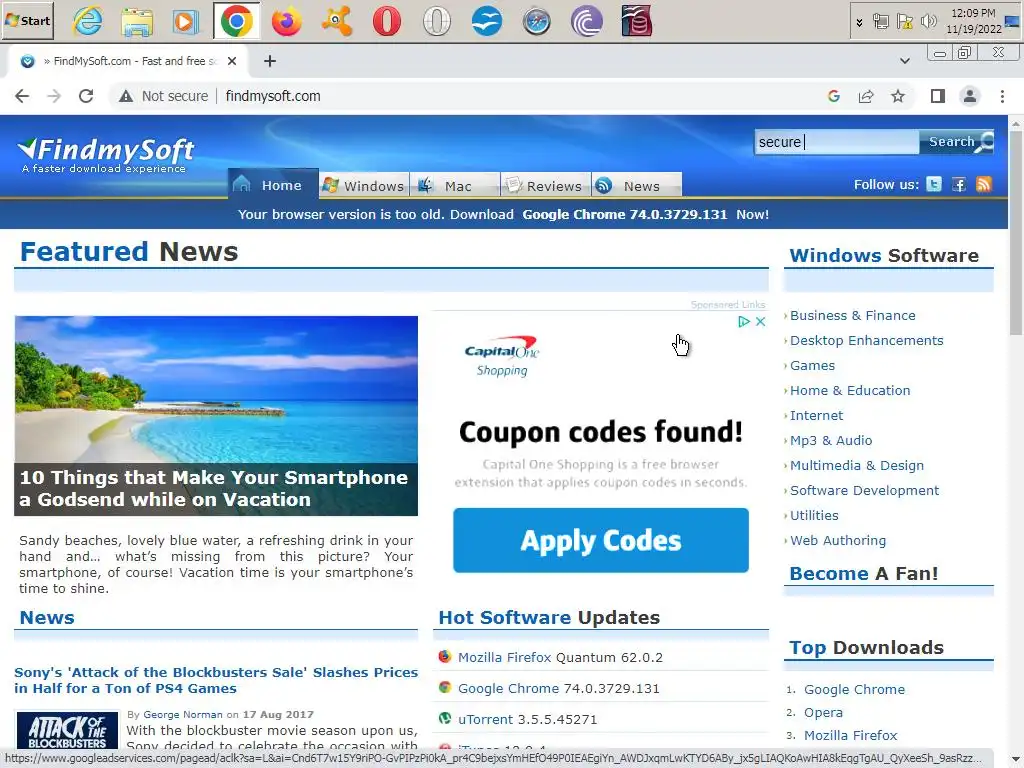Click the address bar URL findmysoft.com
The image size is (1024, 768).
(x=273, y=96)
